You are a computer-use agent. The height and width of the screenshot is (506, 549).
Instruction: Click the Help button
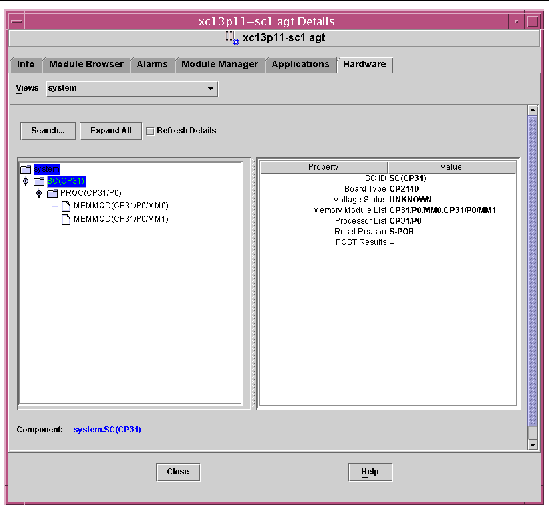point(370,472)
